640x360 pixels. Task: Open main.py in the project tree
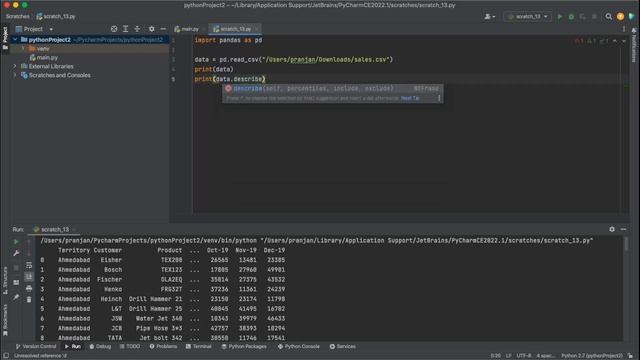click(44, 58)
